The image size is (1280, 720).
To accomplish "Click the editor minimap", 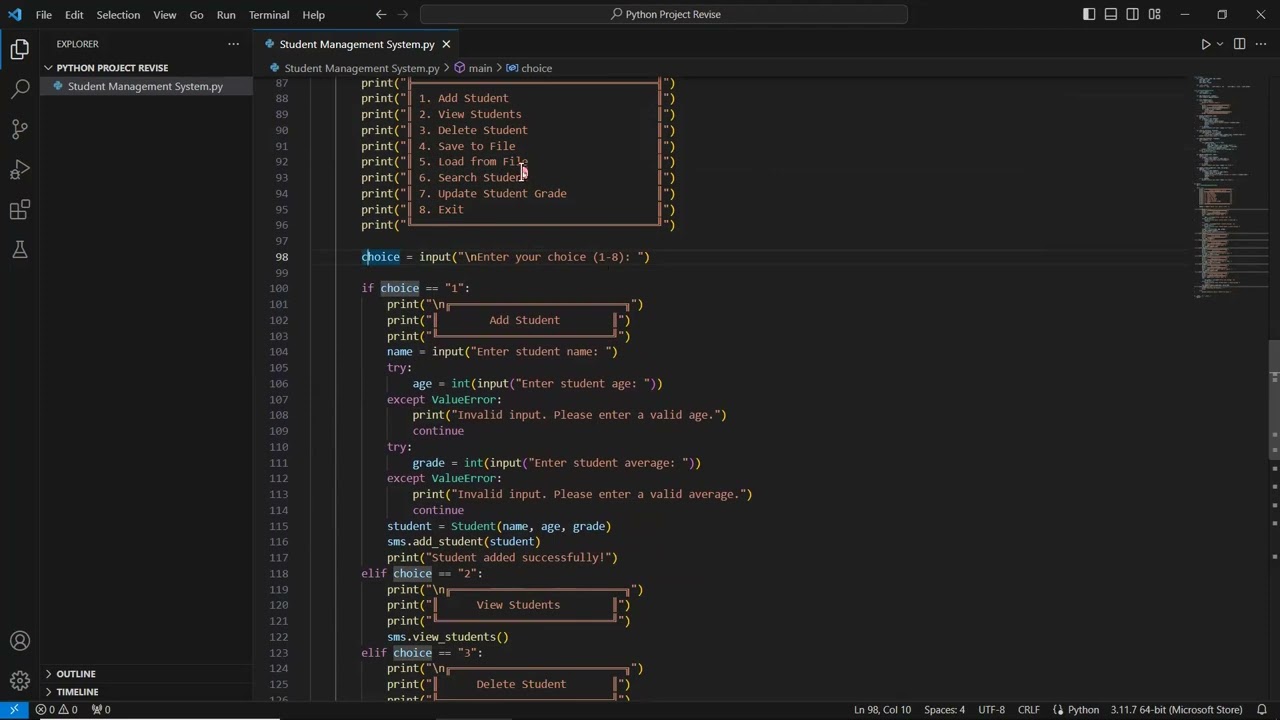I will click(1230, 188).
